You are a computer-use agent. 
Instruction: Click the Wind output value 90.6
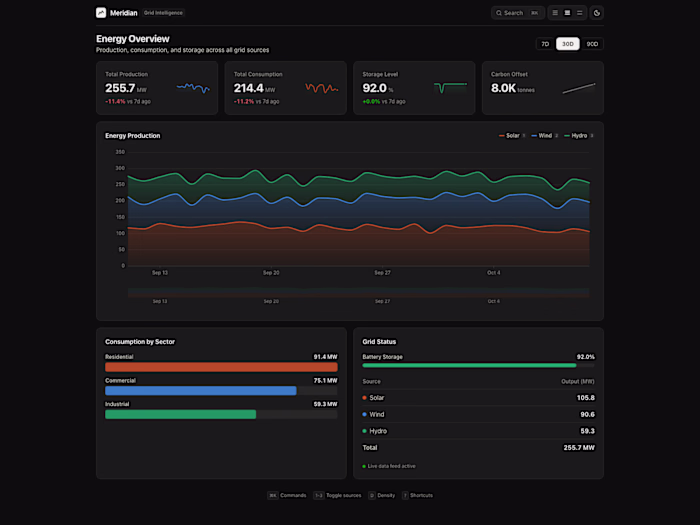(x=587, y=414)
